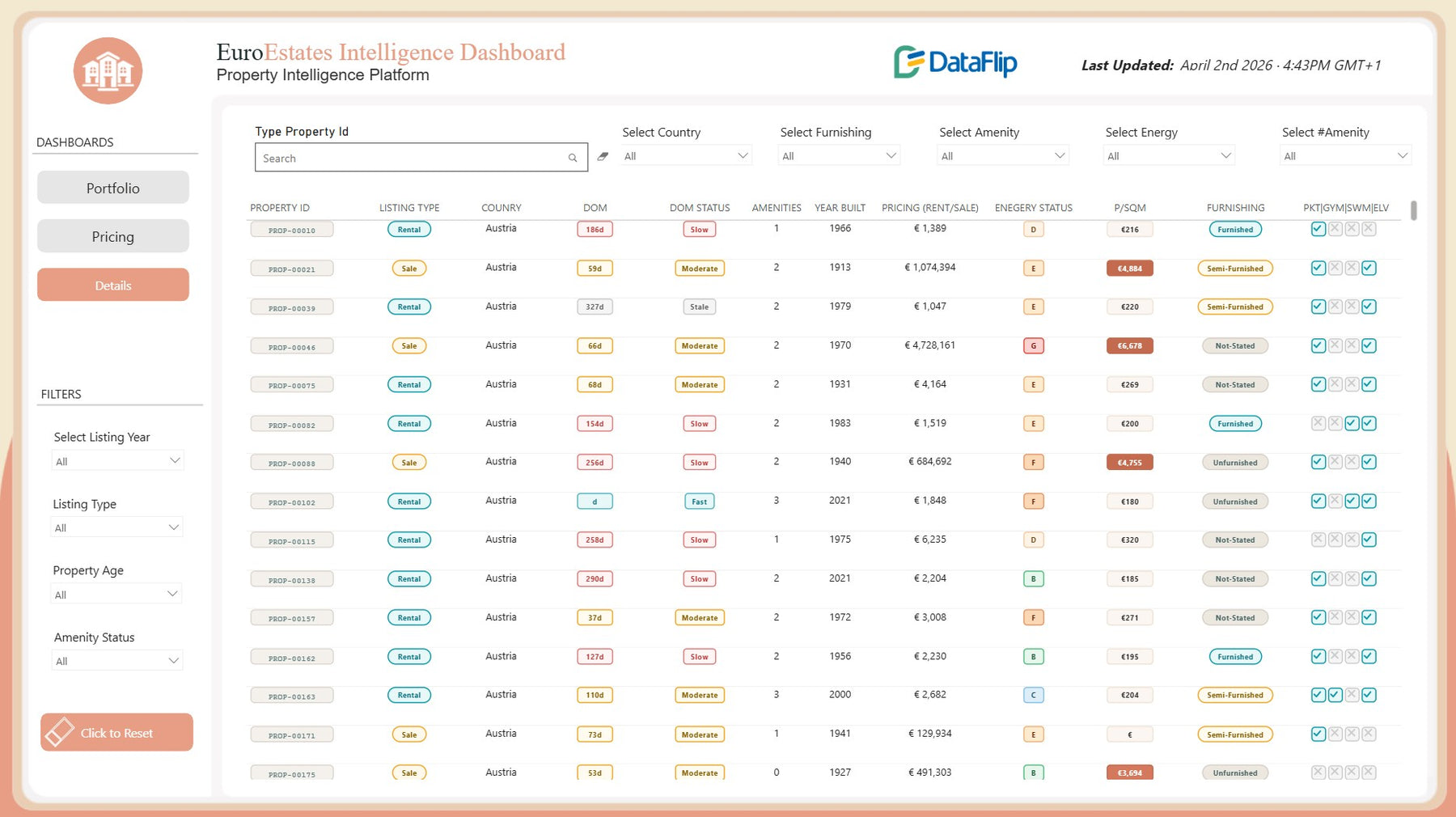
Task: Click the eraser icon beside the search box
Action: 603,157
